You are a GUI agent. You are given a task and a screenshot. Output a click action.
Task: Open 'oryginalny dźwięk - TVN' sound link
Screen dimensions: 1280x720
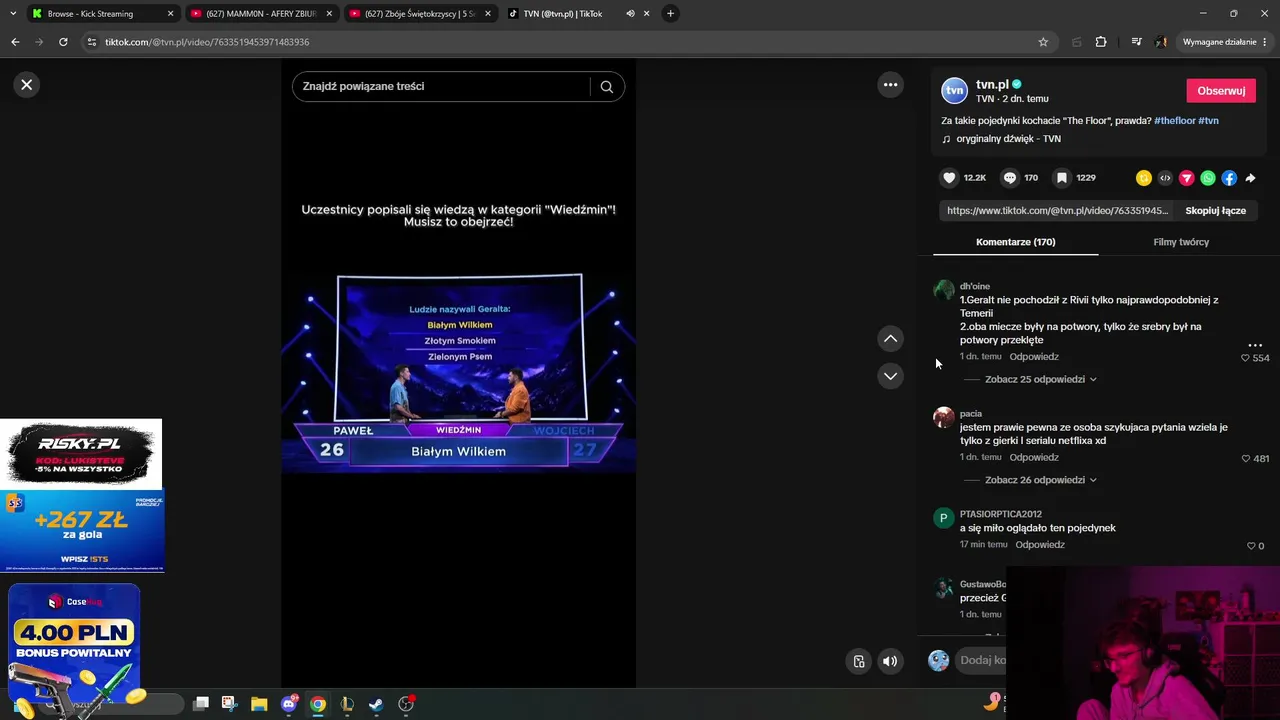(x=1008, y=139)
